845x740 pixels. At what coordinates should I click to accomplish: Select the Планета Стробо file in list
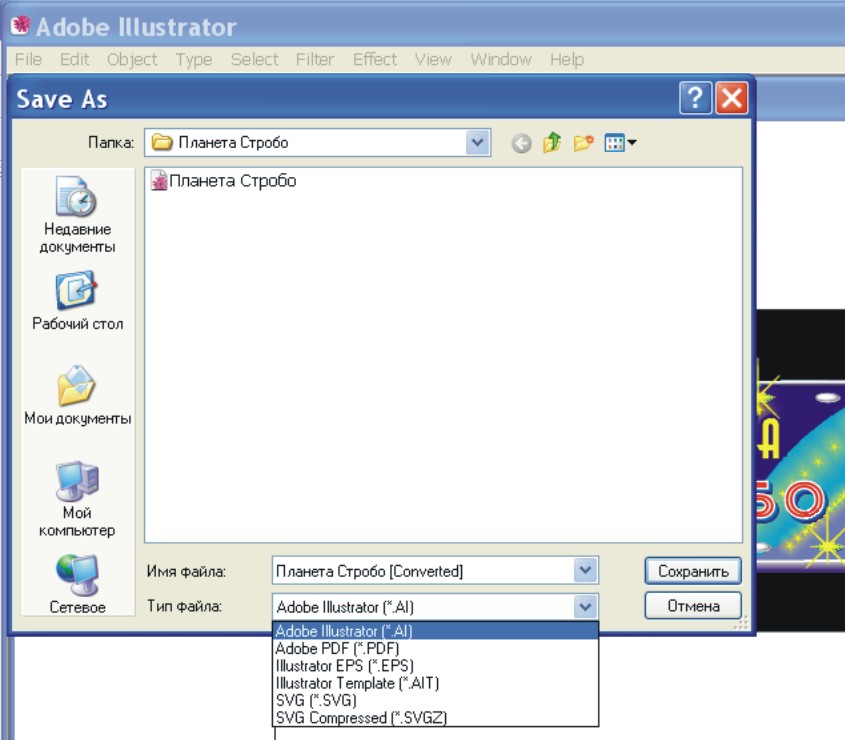point(224,181)
